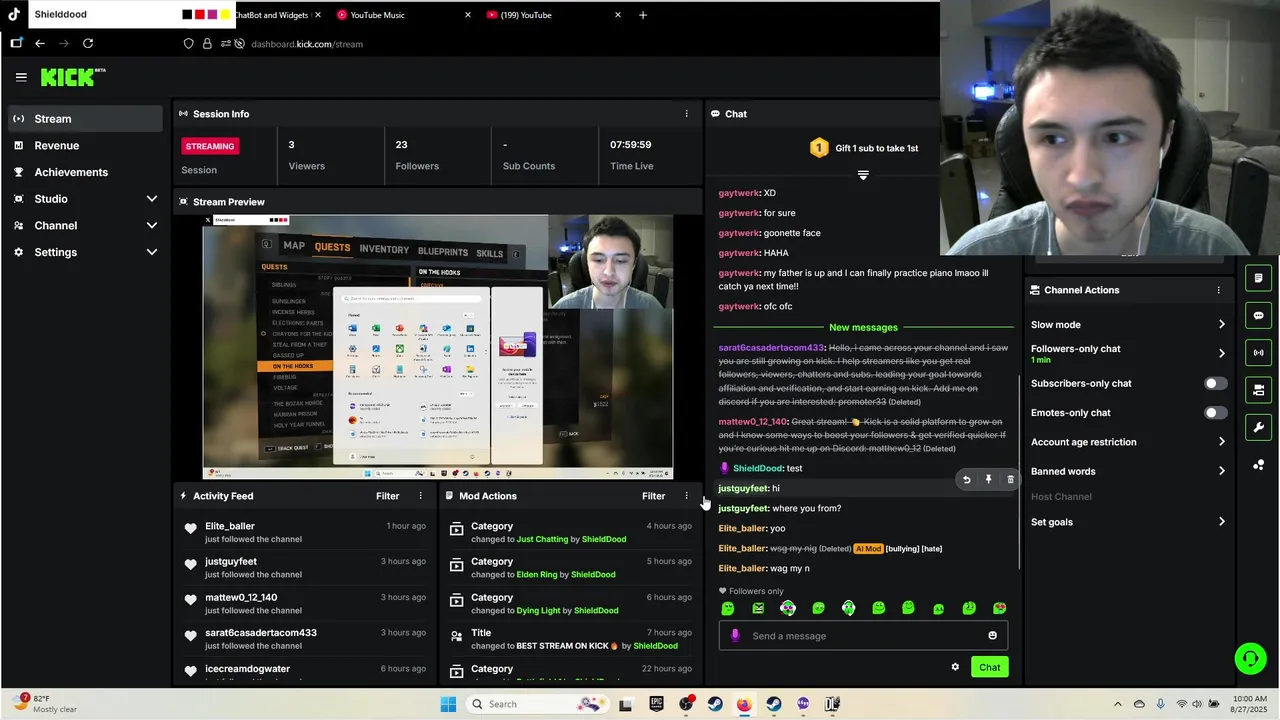Open the Activity Feed three-dot menu
Viewport: 1280px width, 720px height.
pyautogui.click(x=420, y=496)
